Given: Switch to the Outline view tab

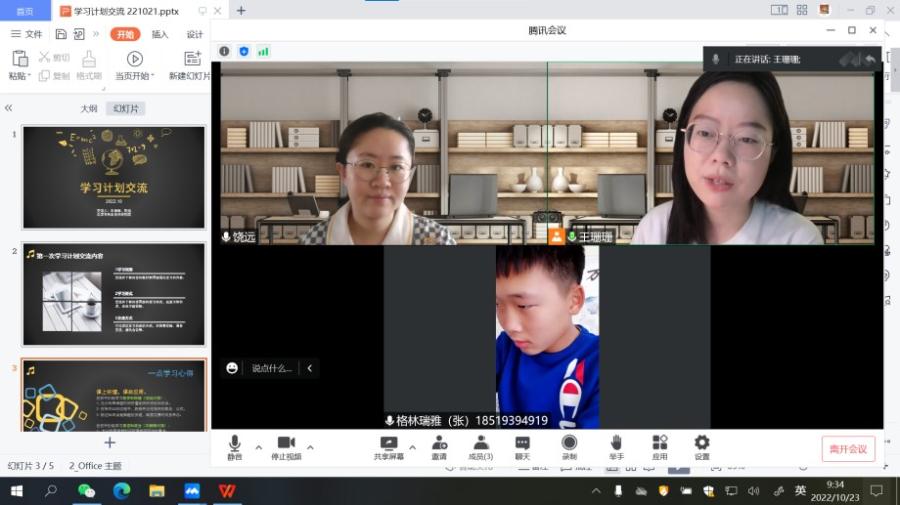Looking at the screenshot, I should (89, 108).
